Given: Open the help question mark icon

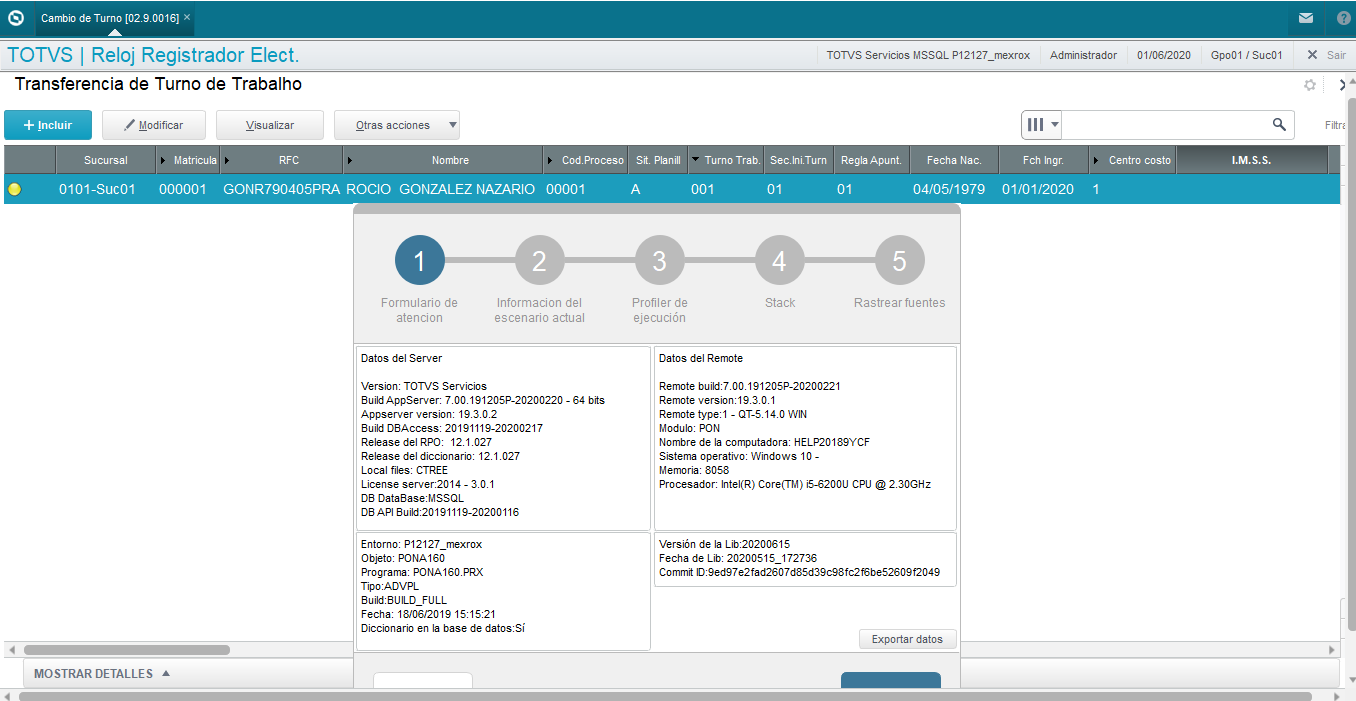Looking at the screenshot, I should pyautogui.click(x=1343, y=18).
